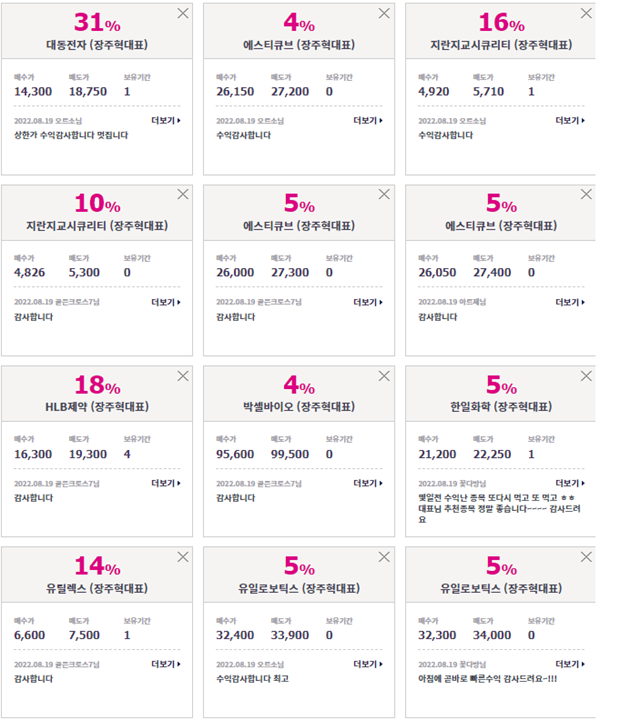
Task: Expand 더보기 on the 유틸렉스 card
Action: (x=166, y=664)
